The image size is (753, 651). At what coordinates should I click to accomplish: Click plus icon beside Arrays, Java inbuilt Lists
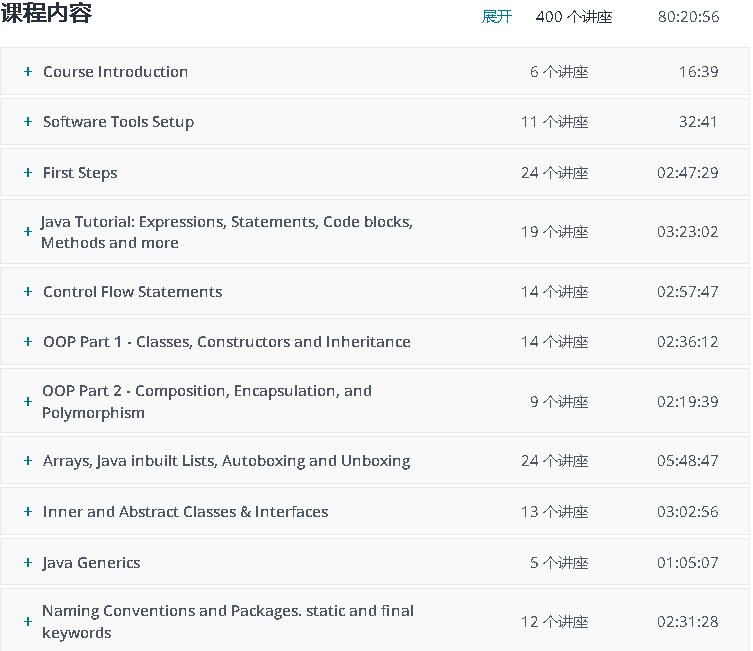tap(28, 461)
